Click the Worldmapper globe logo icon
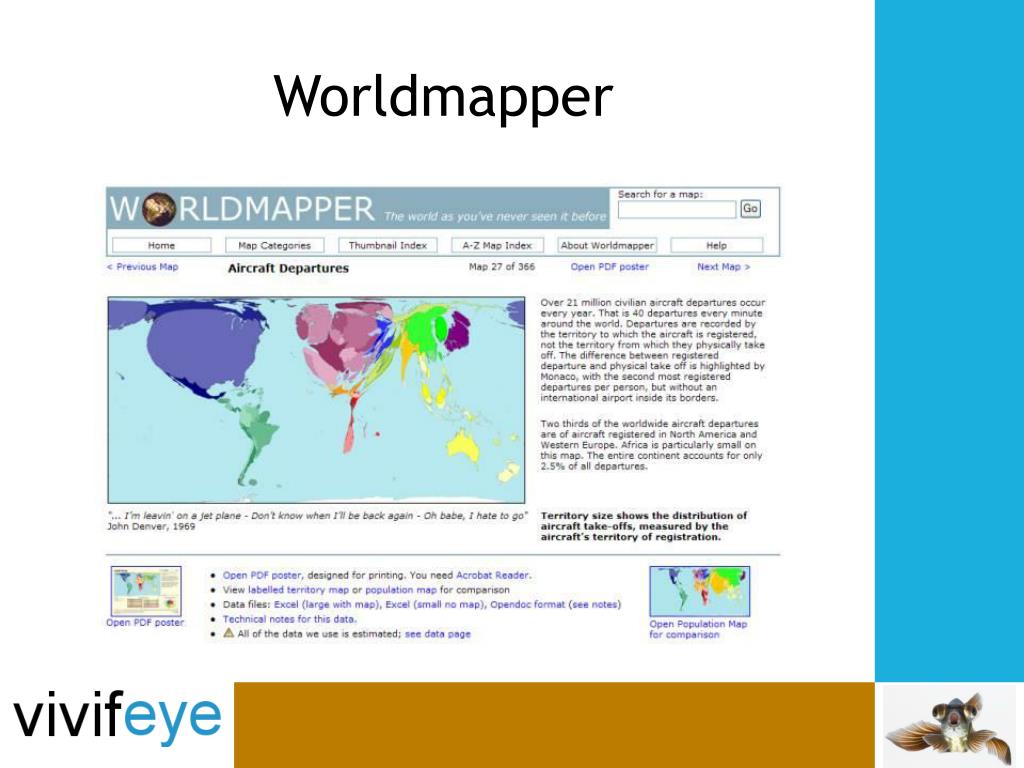 click(159, 210)
